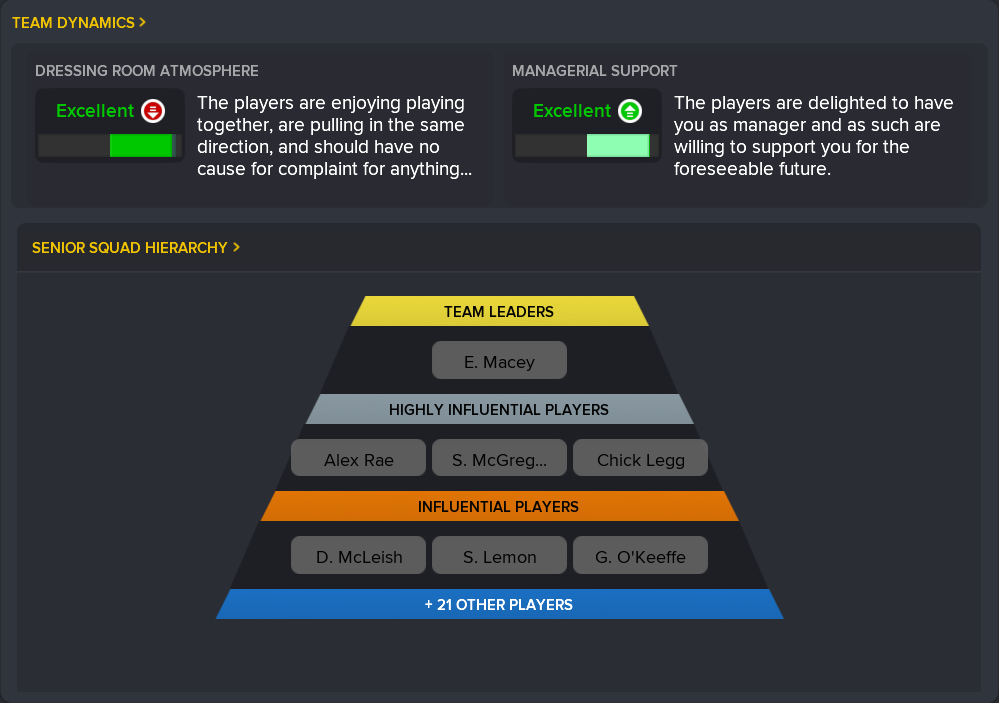Screen dimensions: 999x703
Task: Select player S. Lemon
Action: pyautogui.click(x=499, y=556)
